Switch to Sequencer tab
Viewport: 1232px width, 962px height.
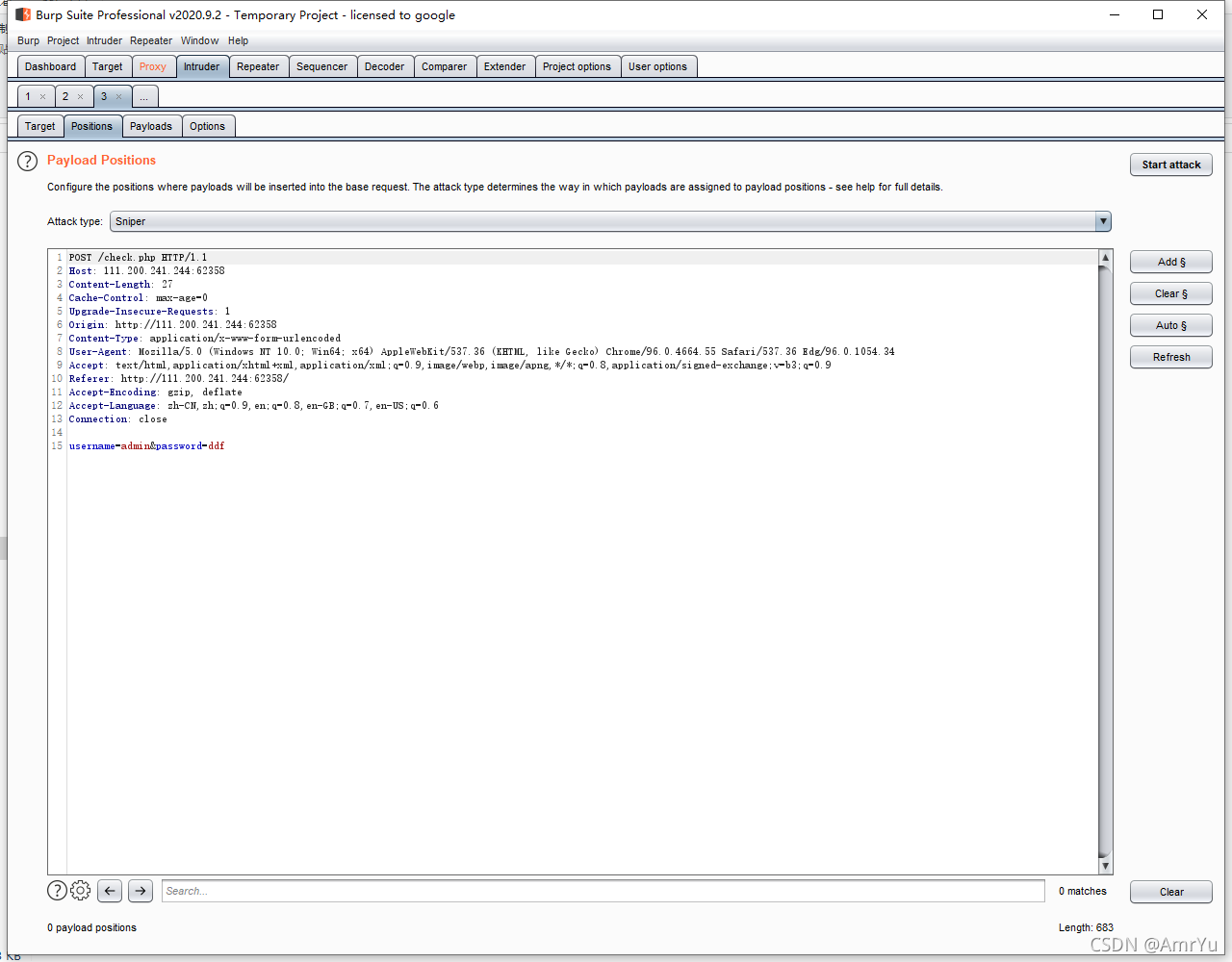(x=321, y=66)
